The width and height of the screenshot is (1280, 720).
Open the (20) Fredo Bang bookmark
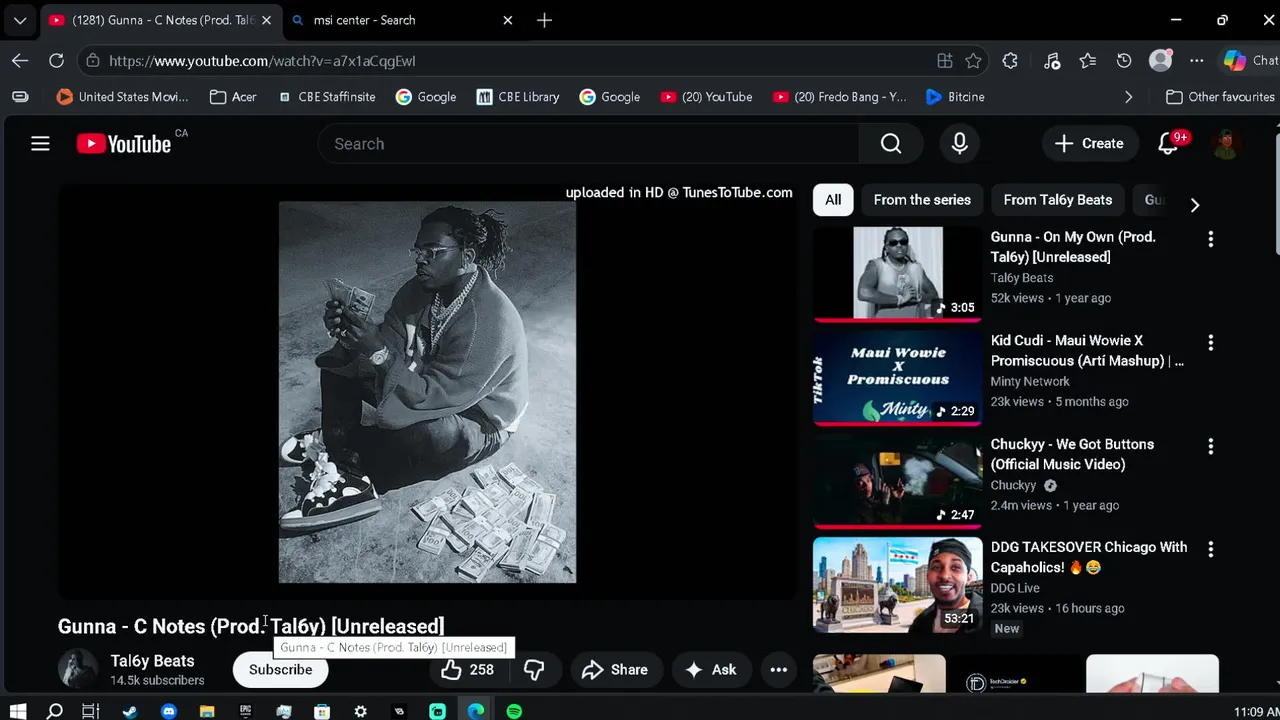(x=840, y=97)
